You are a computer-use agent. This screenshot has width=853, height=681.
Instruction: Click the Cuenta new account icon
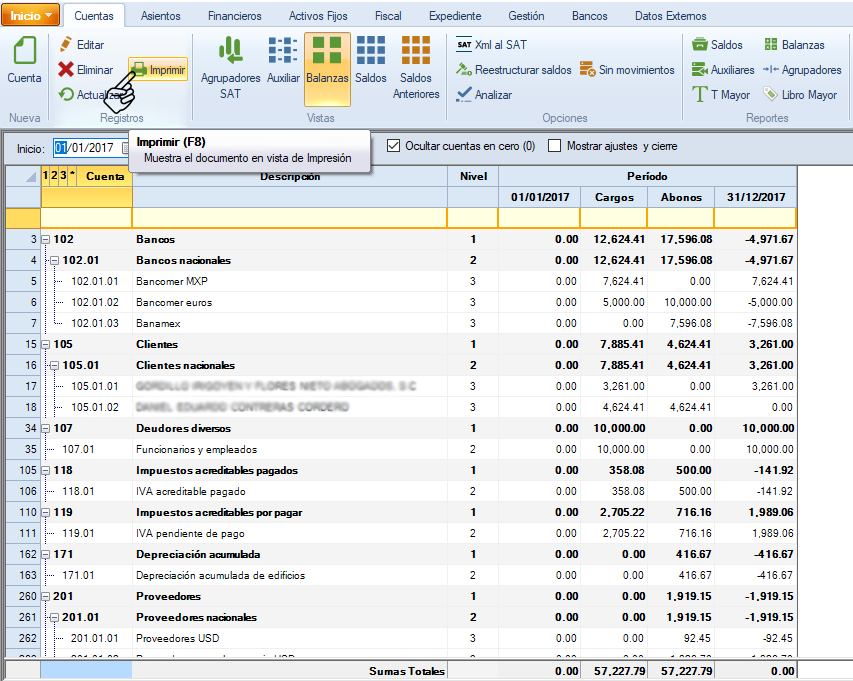(25, 52)
